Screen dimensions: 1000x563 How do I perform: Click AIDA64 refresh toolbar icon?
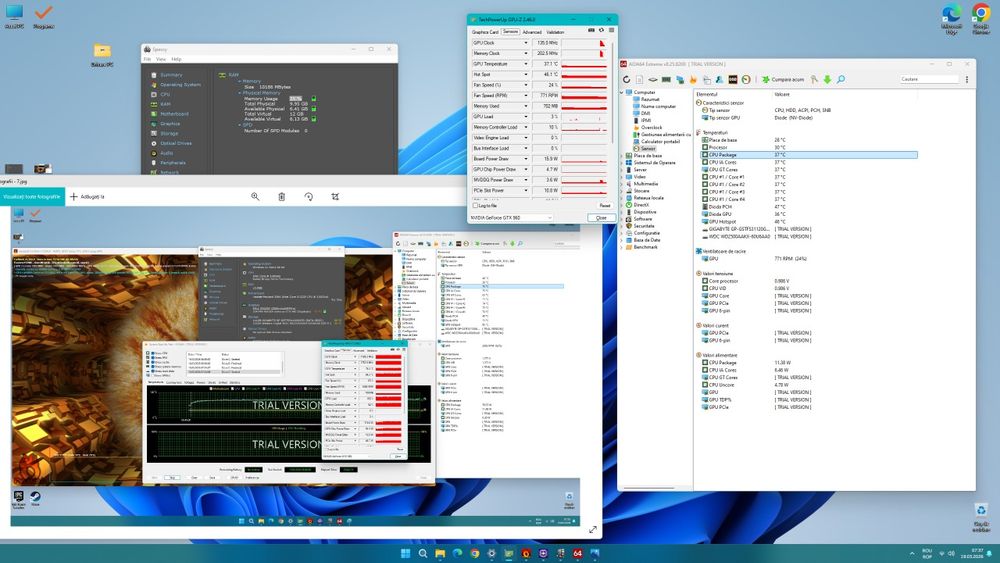click(x=626, y=80)
